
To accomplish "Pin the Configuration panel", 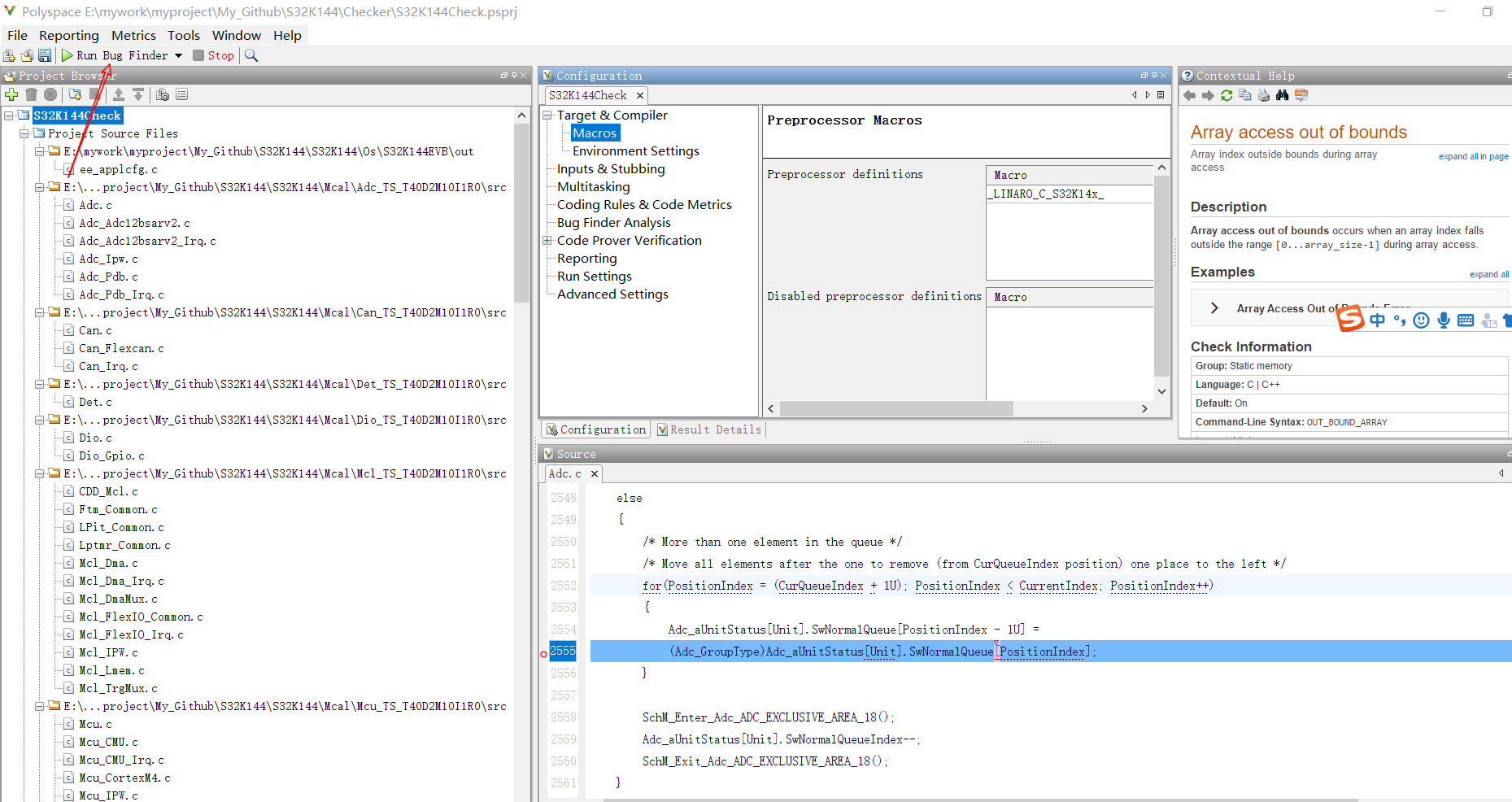I will 1153,76.
